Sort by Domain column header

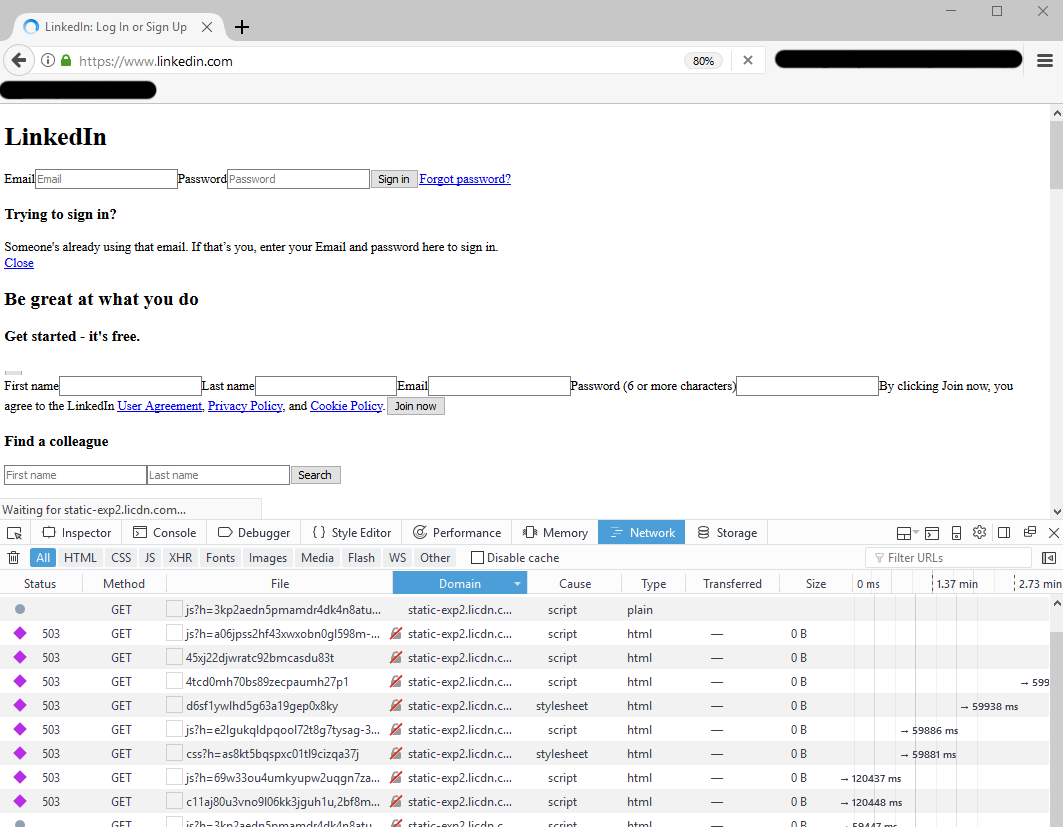point(460,584)
